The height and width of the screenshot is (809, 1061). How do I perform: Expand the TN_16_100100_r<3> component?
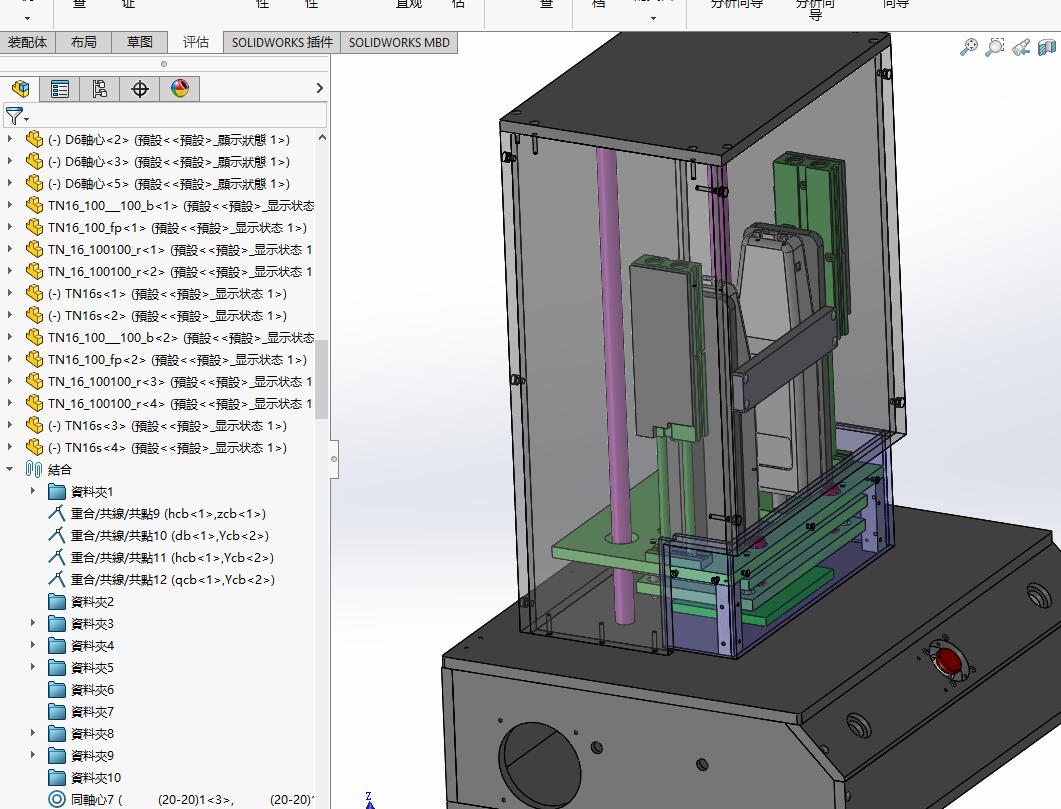click(x=9, y=382)
